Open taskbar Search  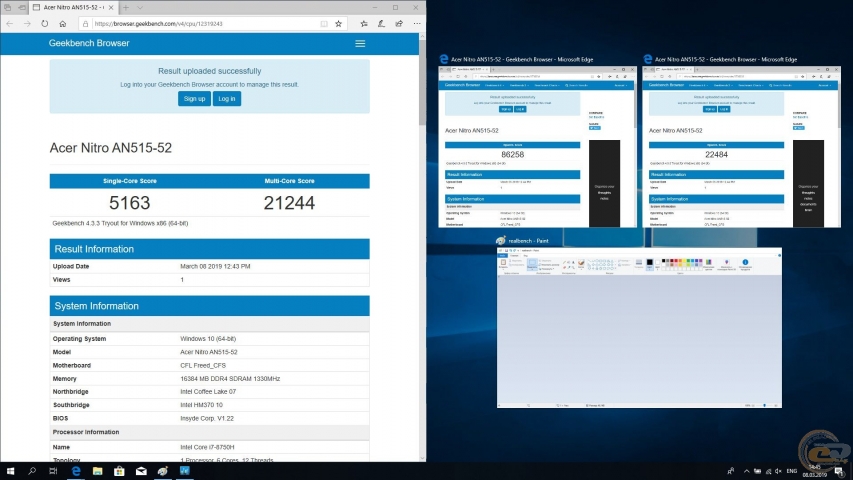pos(32,471)
